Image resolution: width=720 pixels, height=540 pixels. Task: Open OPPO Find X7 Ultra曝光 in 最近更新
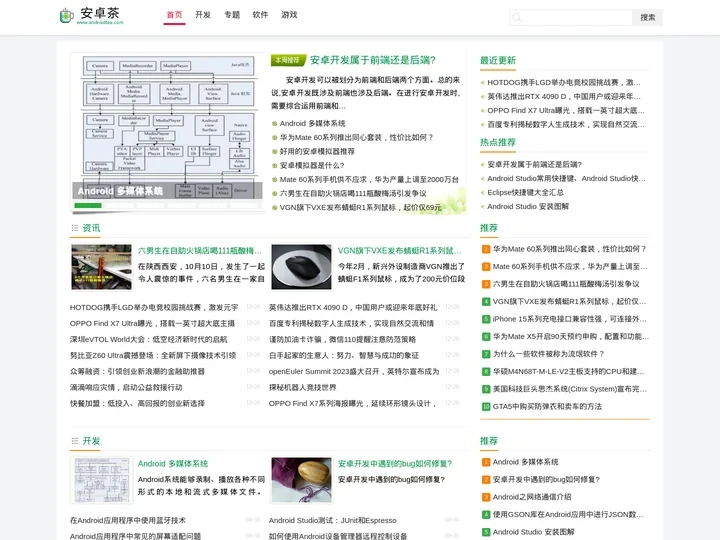[566, 111]
